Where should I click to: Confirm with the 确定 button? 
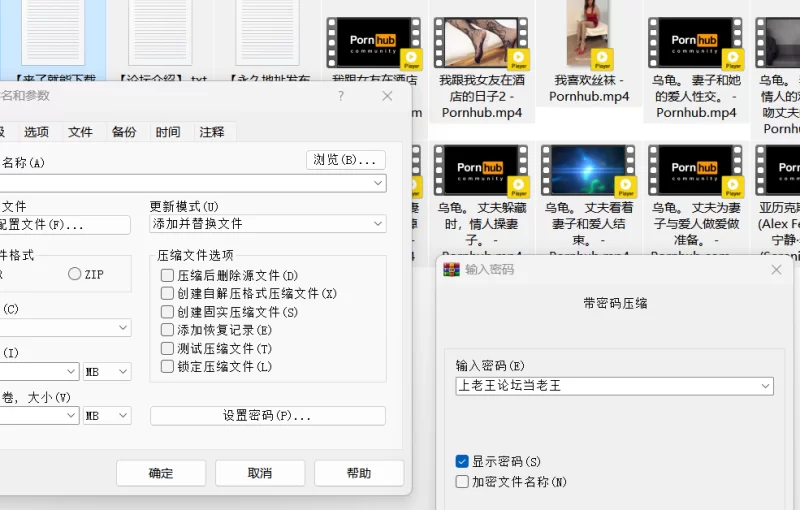tap(161, 473)
